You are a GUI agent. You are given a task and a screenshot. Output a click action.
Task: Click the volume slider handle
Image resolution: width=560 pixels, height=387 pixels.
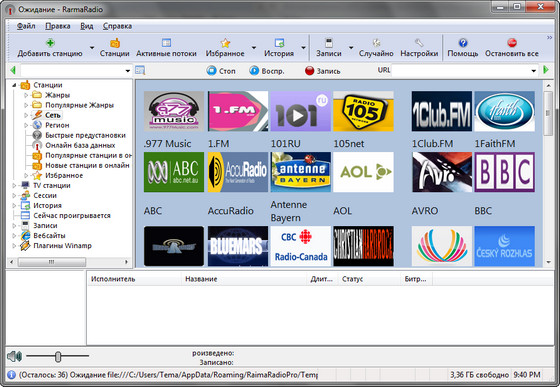click(58, 356)
